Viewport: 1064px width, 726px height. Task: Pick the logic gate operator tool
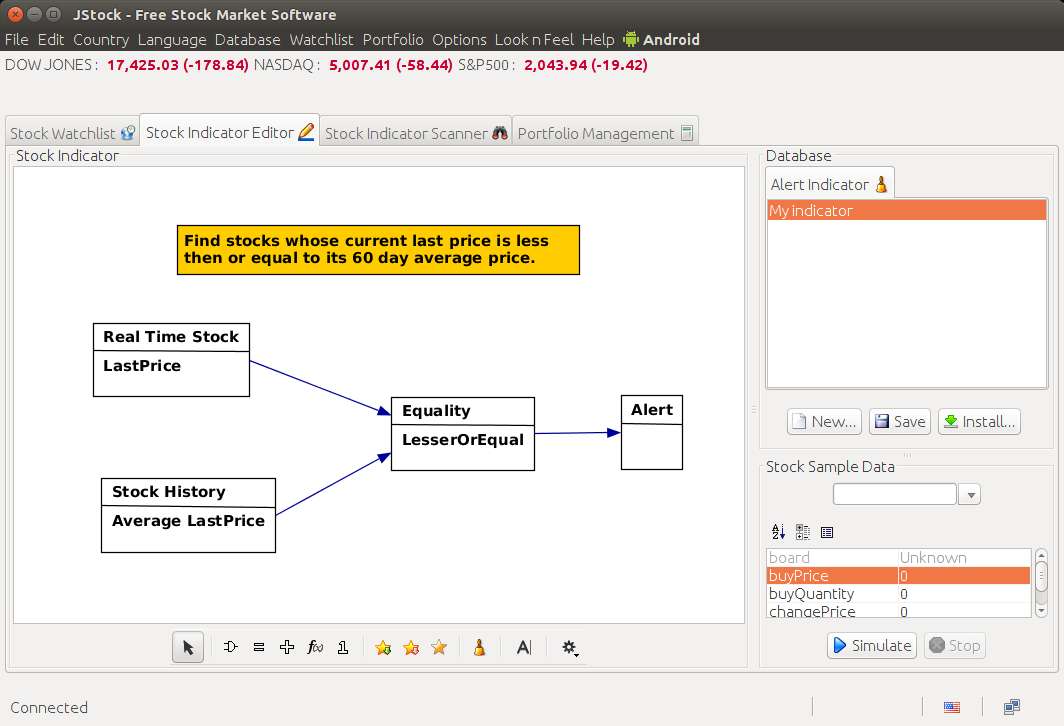231,647
